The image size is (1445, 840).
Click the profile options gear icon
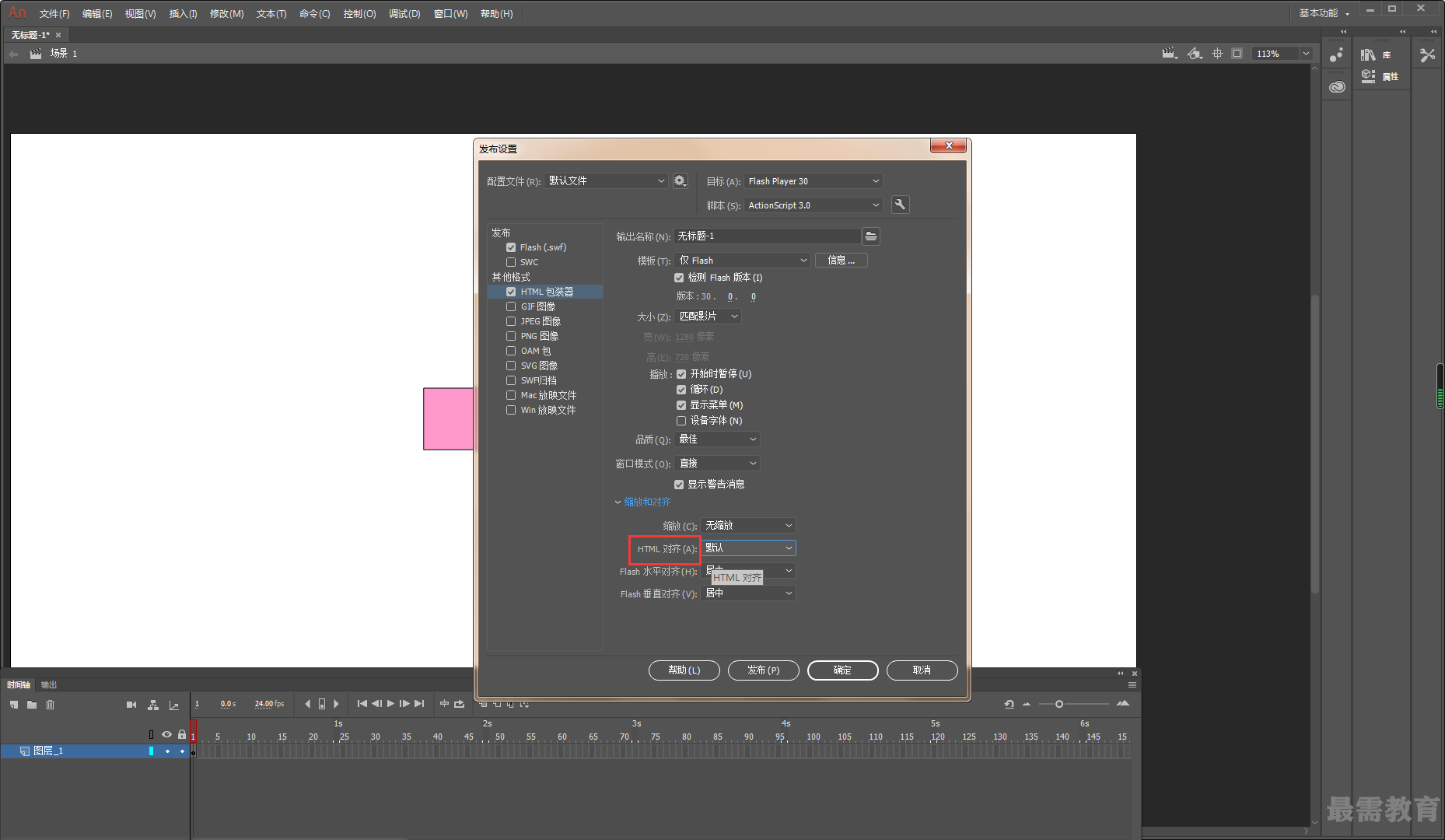point(680,180)
